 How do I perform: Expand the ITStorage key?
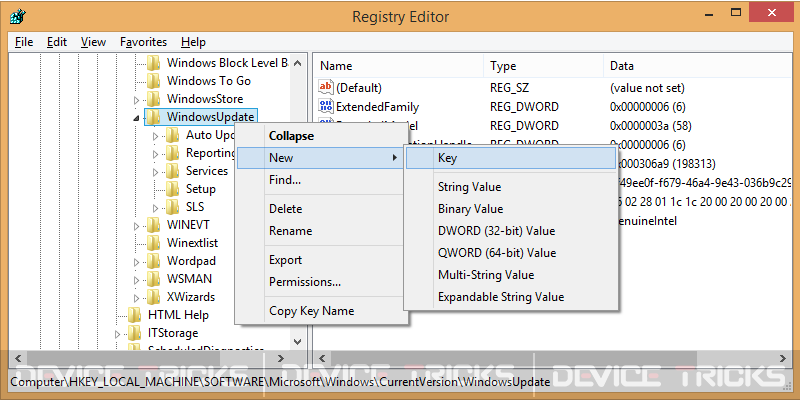click(x=117, y=334)
